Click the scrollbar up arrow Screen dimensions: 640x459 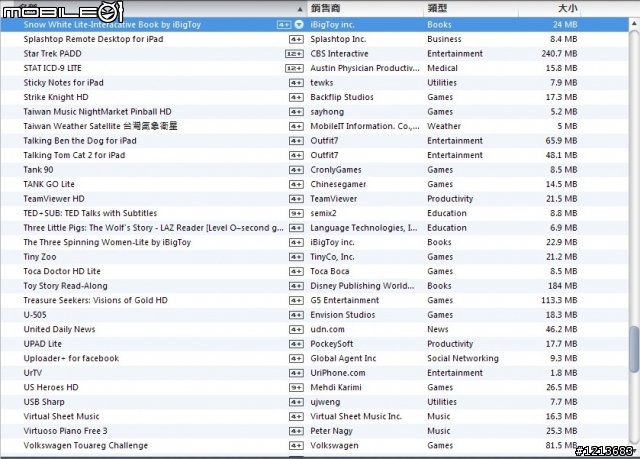click(x=634, y=24)
